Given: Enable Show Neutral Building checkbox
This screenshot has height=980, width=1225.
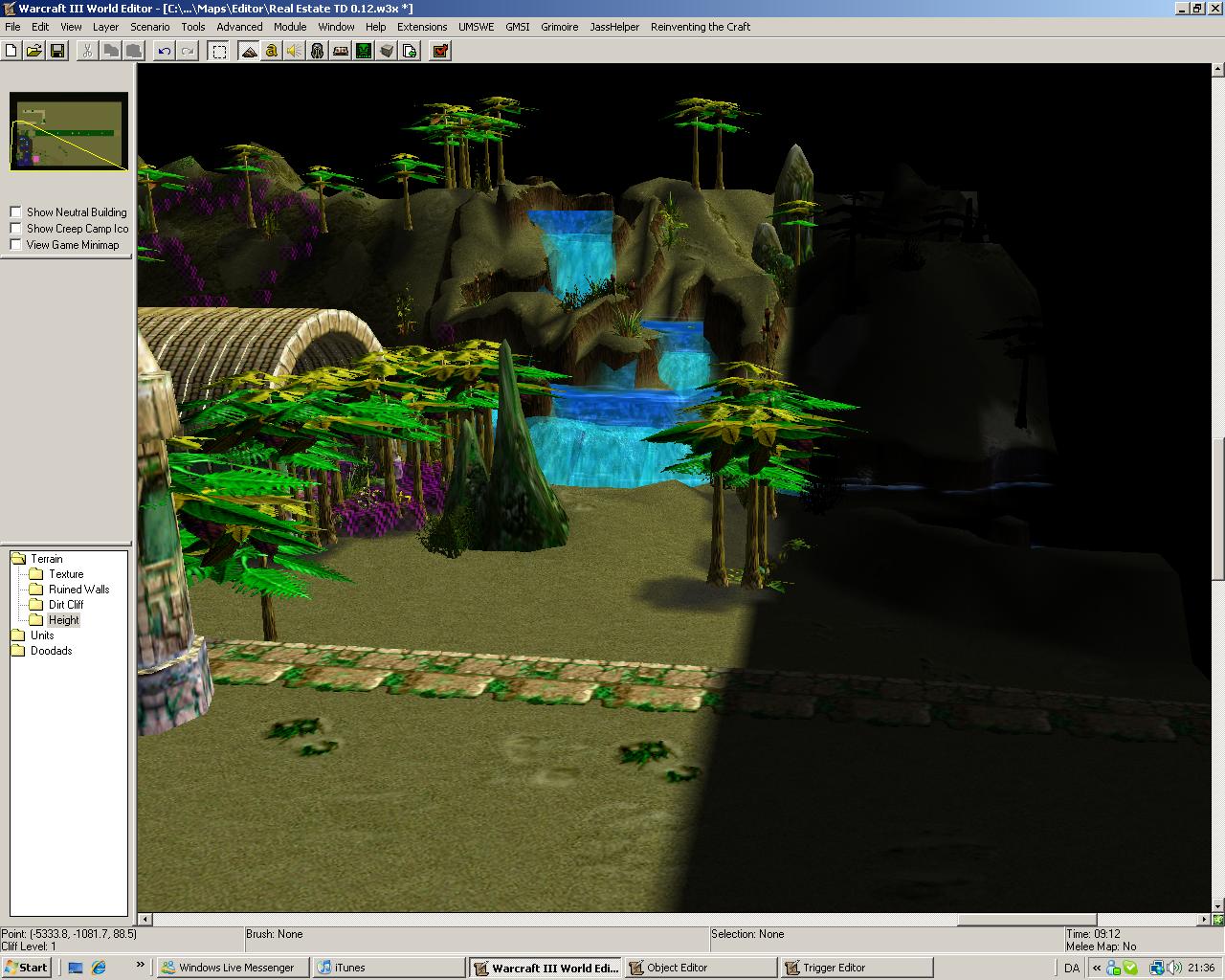Looking at the screenshot, I should [x=15, y=212].
